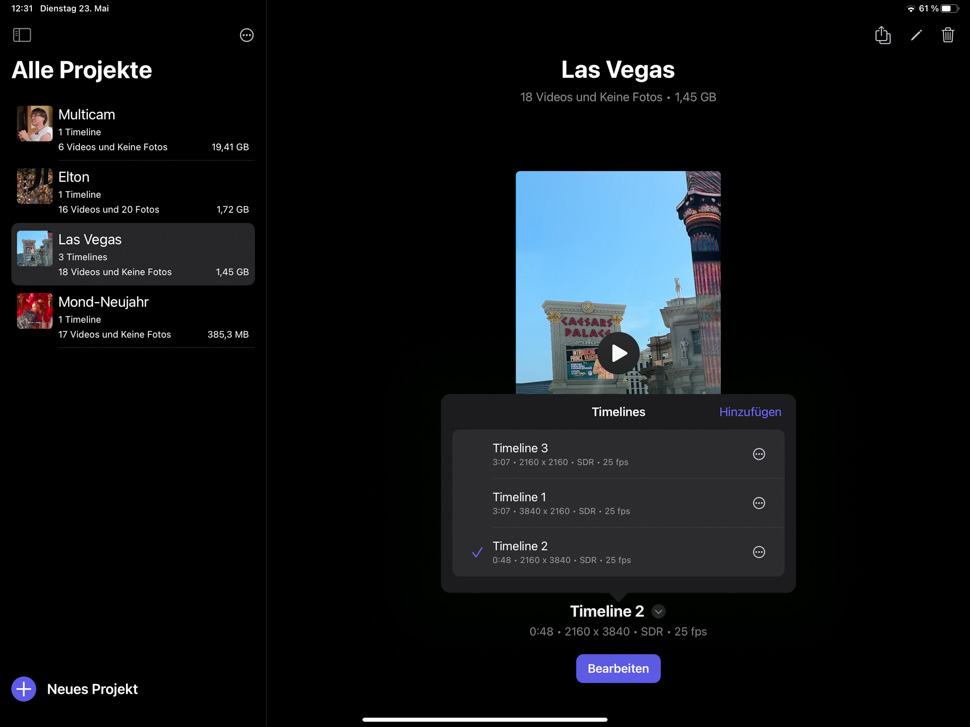Viewport: 970px width, 727px height.
Task: Select Timeline 3 in the Timelines list
Action: point(618,454)
